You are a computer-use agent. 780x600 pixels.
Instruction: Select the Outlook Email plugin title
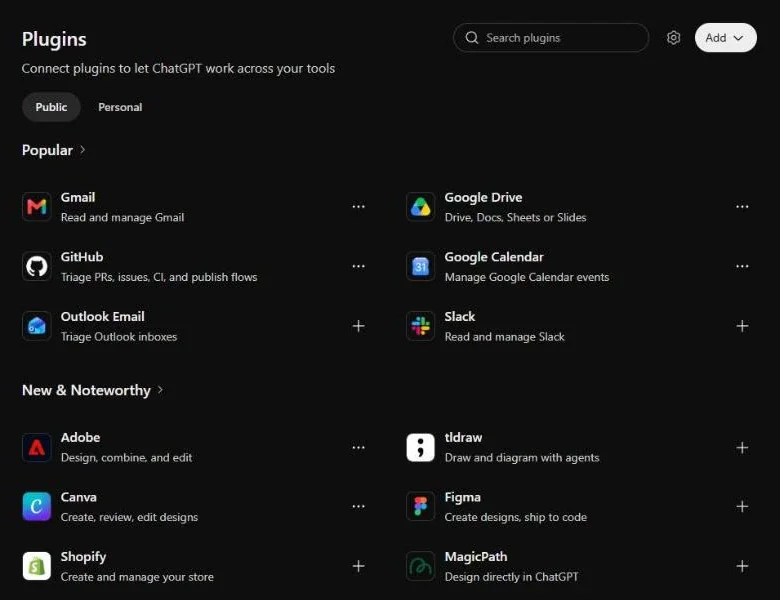[x=102, y=316]
